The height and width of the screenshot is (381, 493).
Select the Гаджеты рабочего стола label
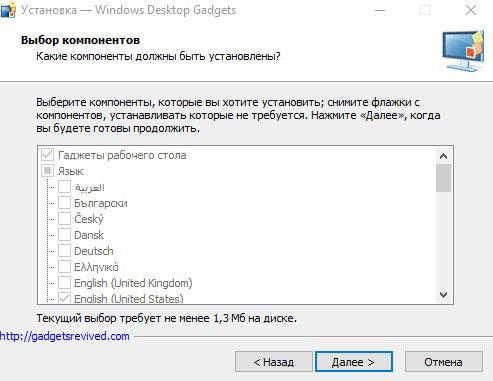tap(122, 155)
